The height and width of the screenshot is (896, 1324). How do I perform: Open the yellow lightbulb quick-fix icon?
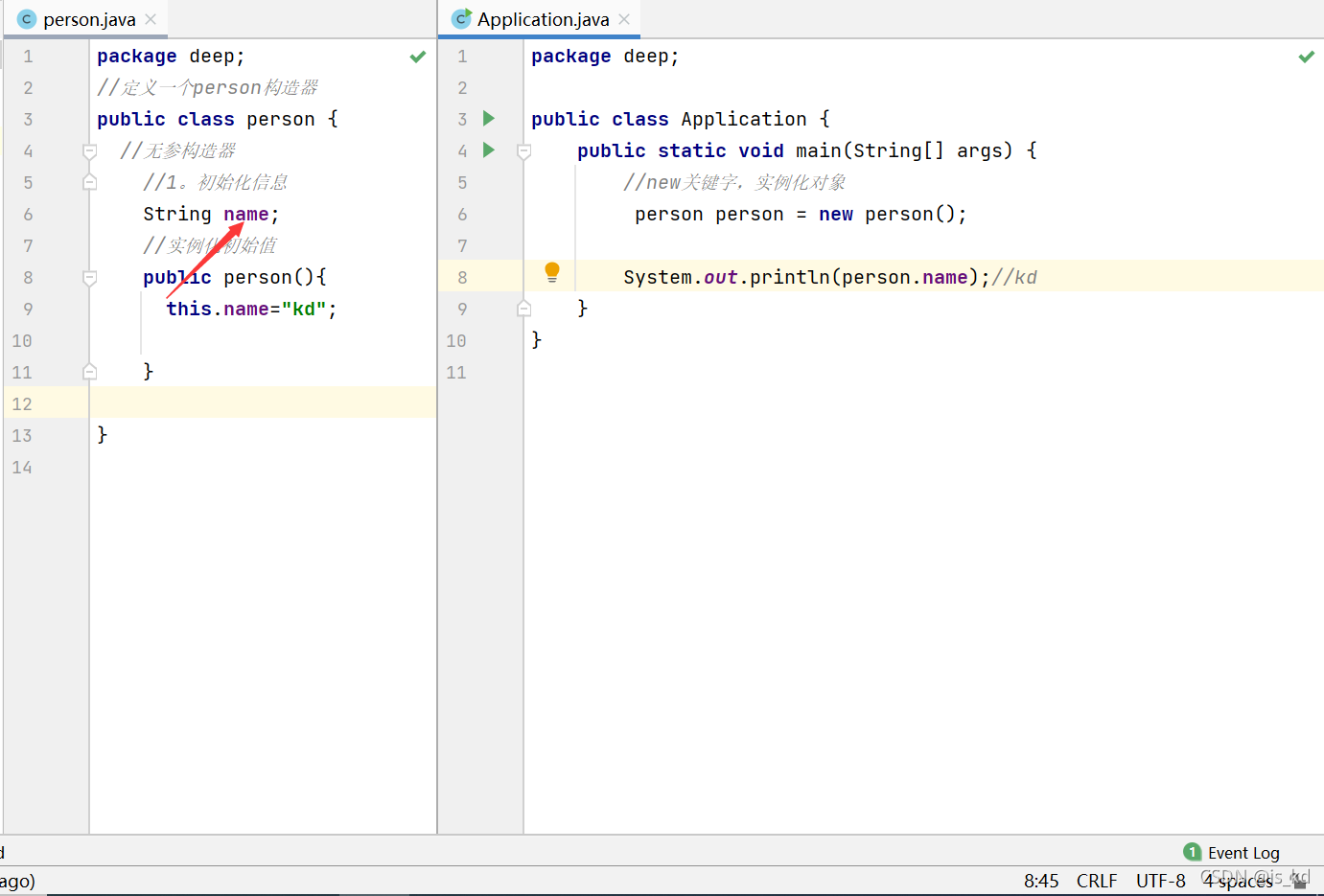[x=552, y=272]
